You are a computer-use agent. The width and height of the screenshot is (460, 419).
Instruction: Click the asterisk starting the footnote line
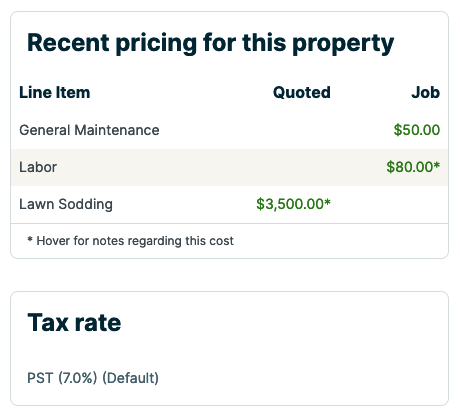30,239
